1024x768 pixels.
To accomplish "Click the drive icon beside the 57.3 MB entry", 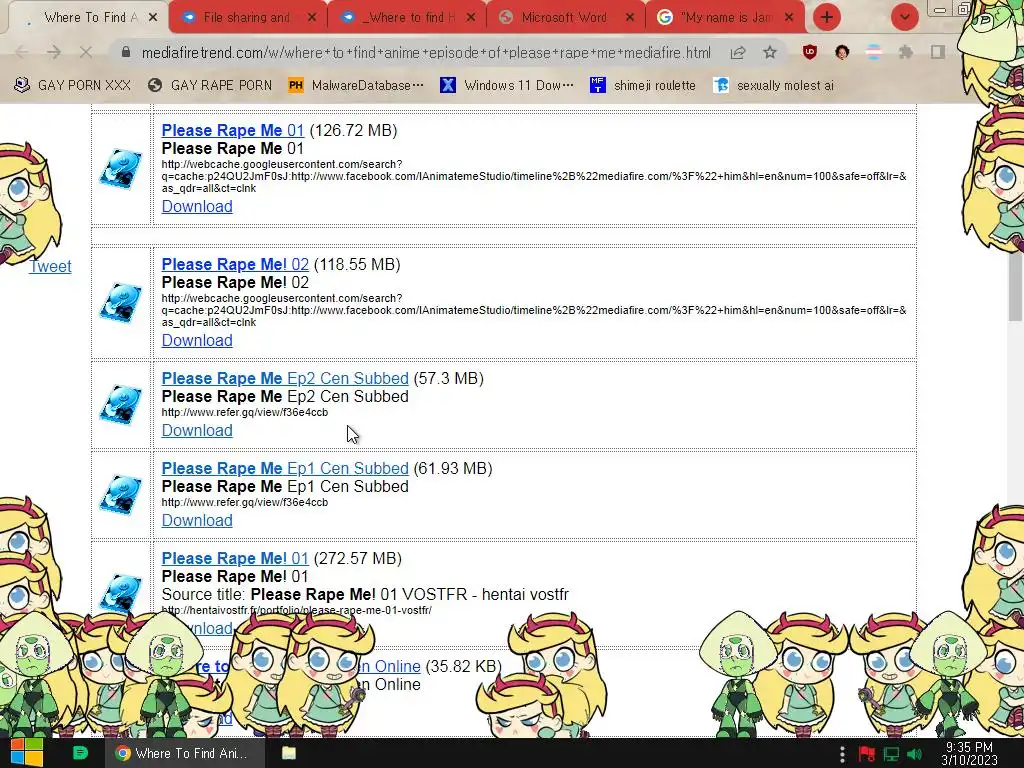I will [121, 405].
